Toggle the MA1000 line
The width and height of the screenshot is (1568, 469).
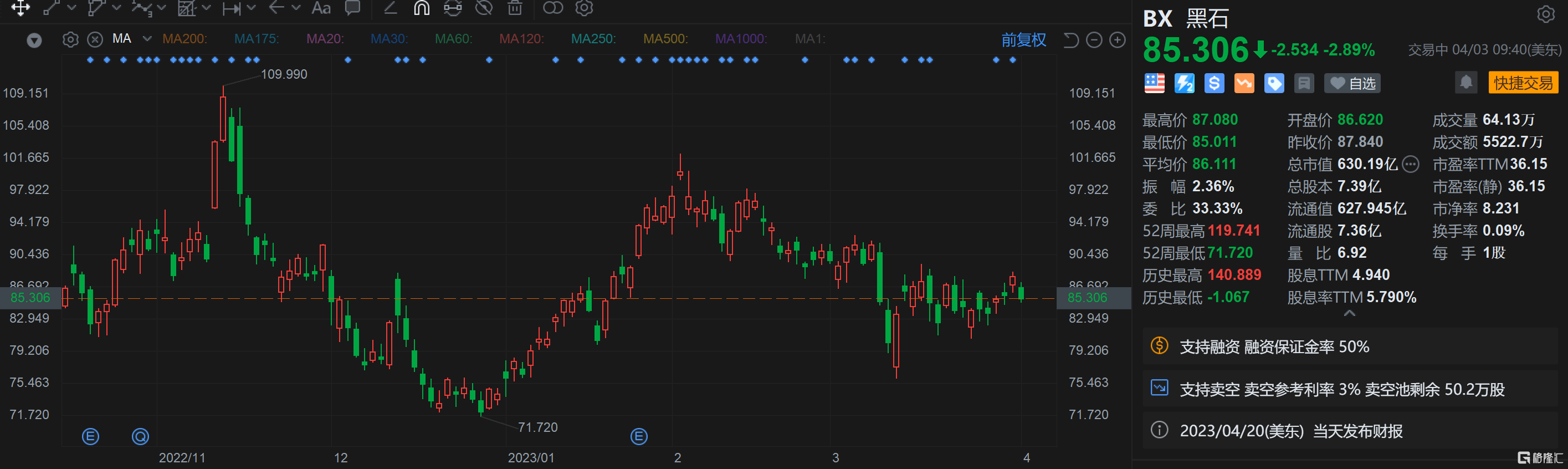coord(741,39)
